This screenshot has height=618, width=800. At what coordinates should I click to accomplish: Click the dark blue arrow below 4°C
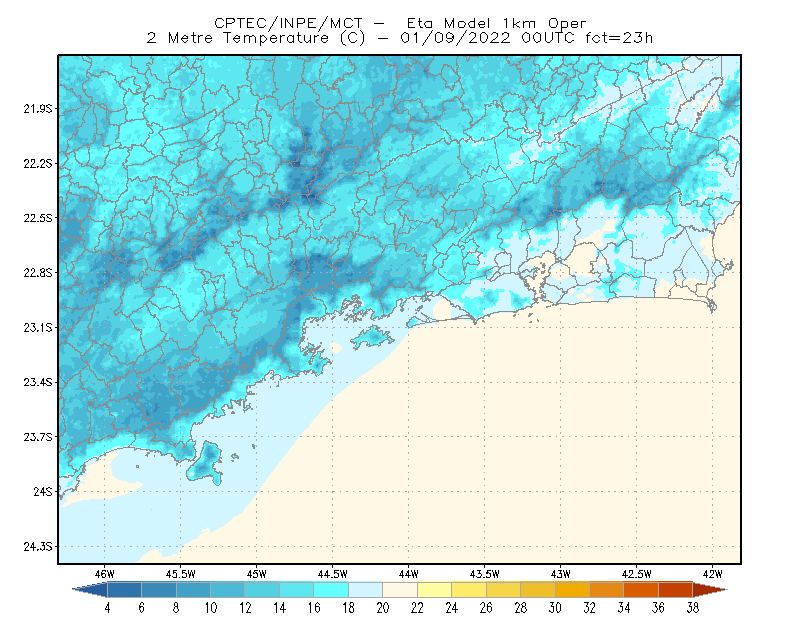[x=90, y=590]
